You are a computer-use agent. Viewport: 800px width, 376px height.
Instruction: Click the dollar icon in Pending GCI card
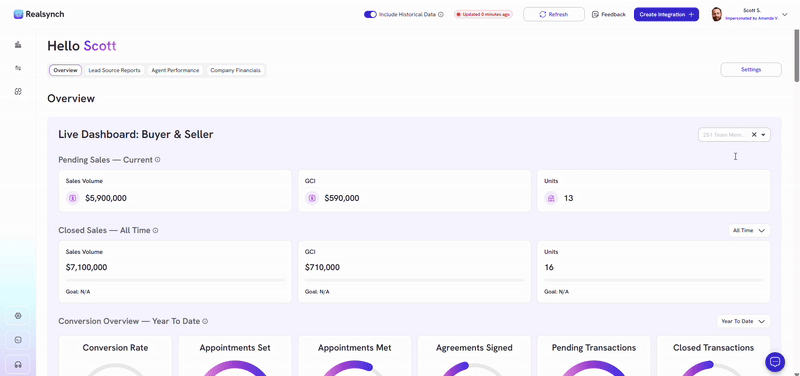(x=312, y=198)
